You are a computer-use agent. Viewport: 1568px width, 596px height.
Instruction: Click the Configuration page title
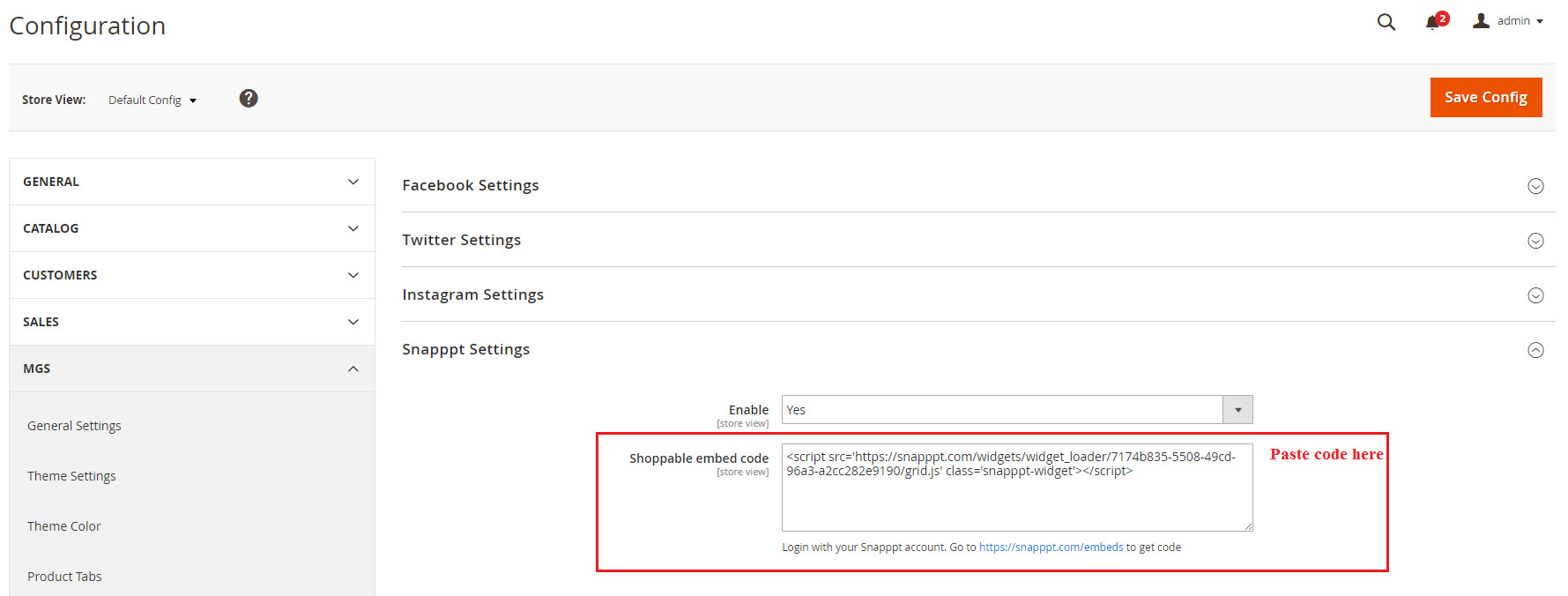click(87, 26)
